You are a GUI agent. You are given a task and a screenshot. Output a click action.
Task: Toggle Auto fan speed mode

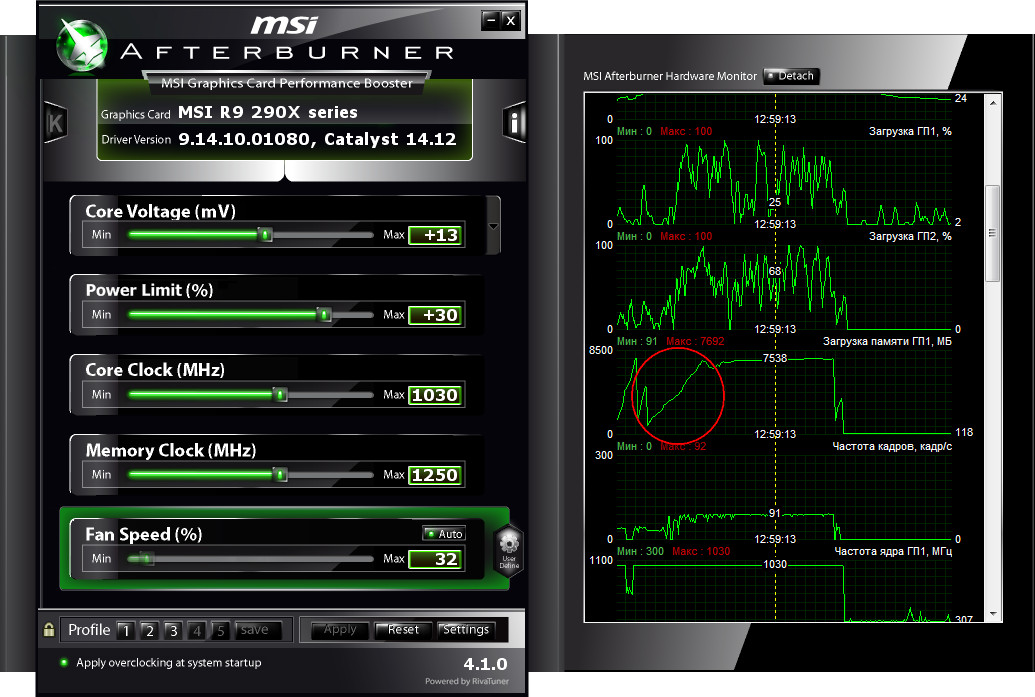[444, 533]
